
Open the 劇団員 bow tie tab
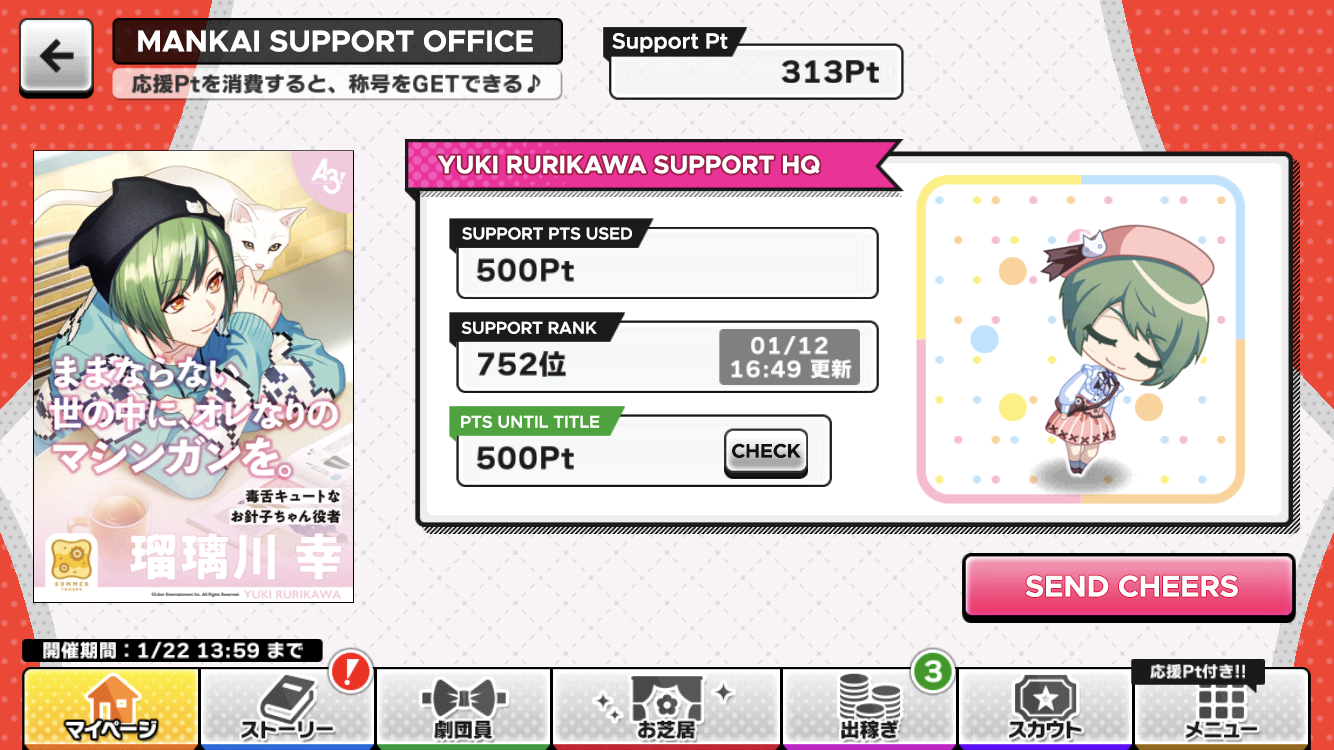[x=463, y=708]
